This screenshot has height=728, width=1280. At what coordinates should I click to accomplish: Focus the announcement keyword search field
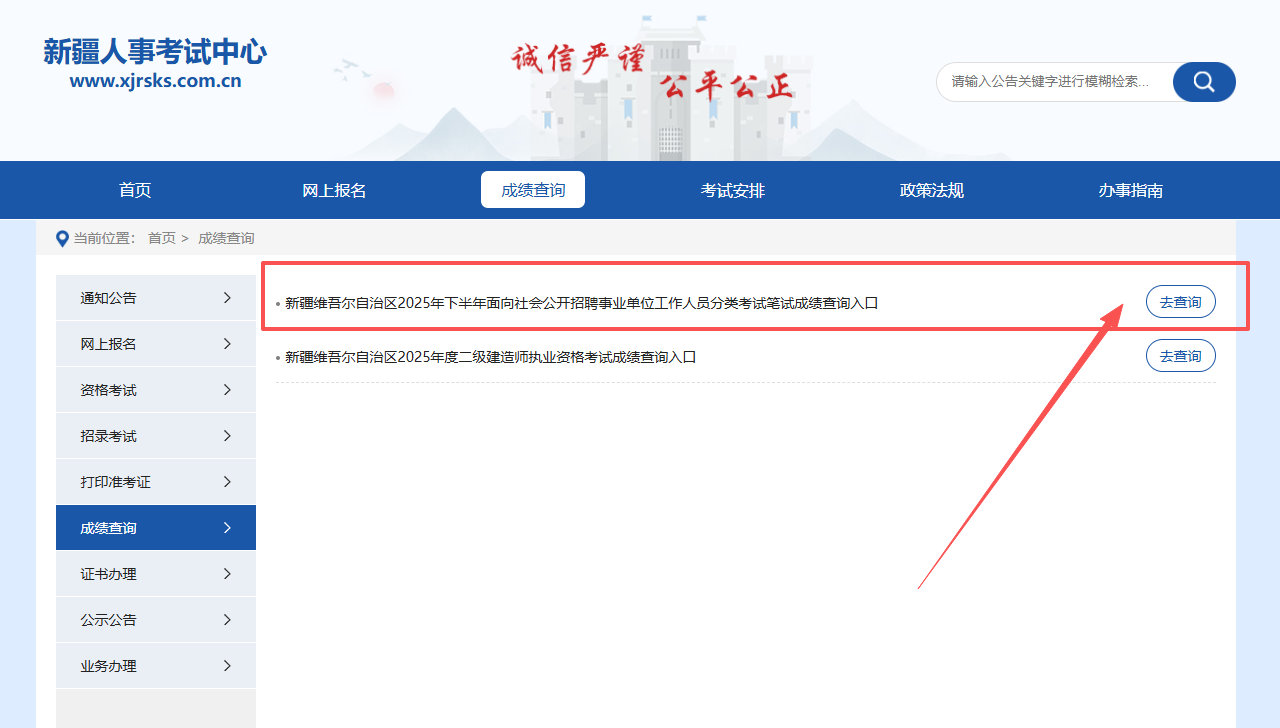coord(1052,82)
